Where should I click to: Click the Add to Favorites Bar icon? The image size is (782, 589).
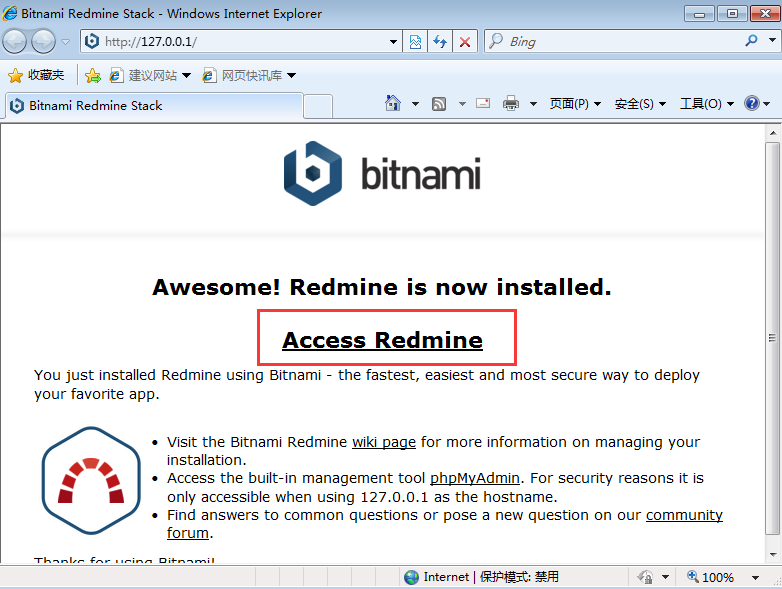93,75
